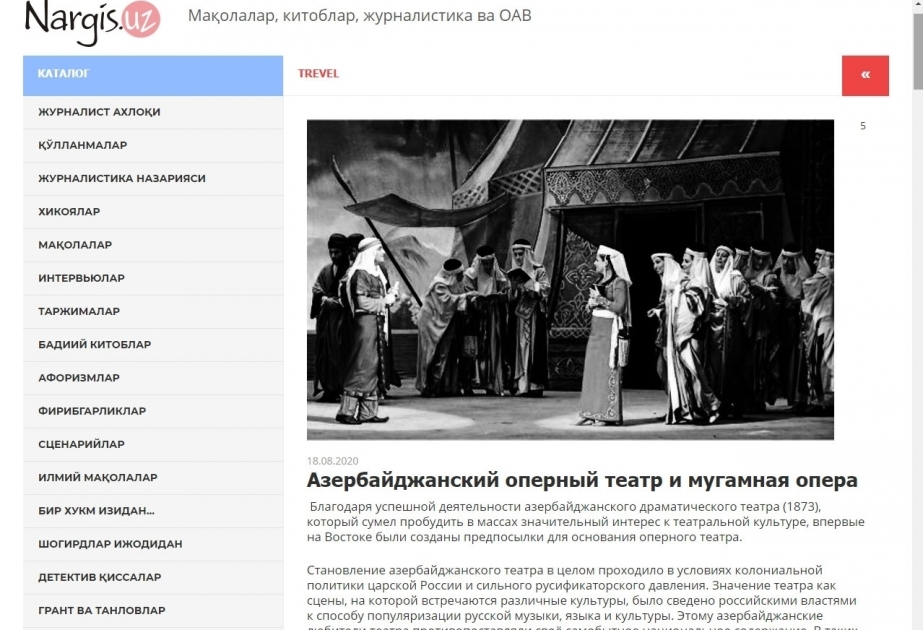Screen dimensions: 923x630
Task: Open the TREVEL section link
Action: click(x=318, y=74)
